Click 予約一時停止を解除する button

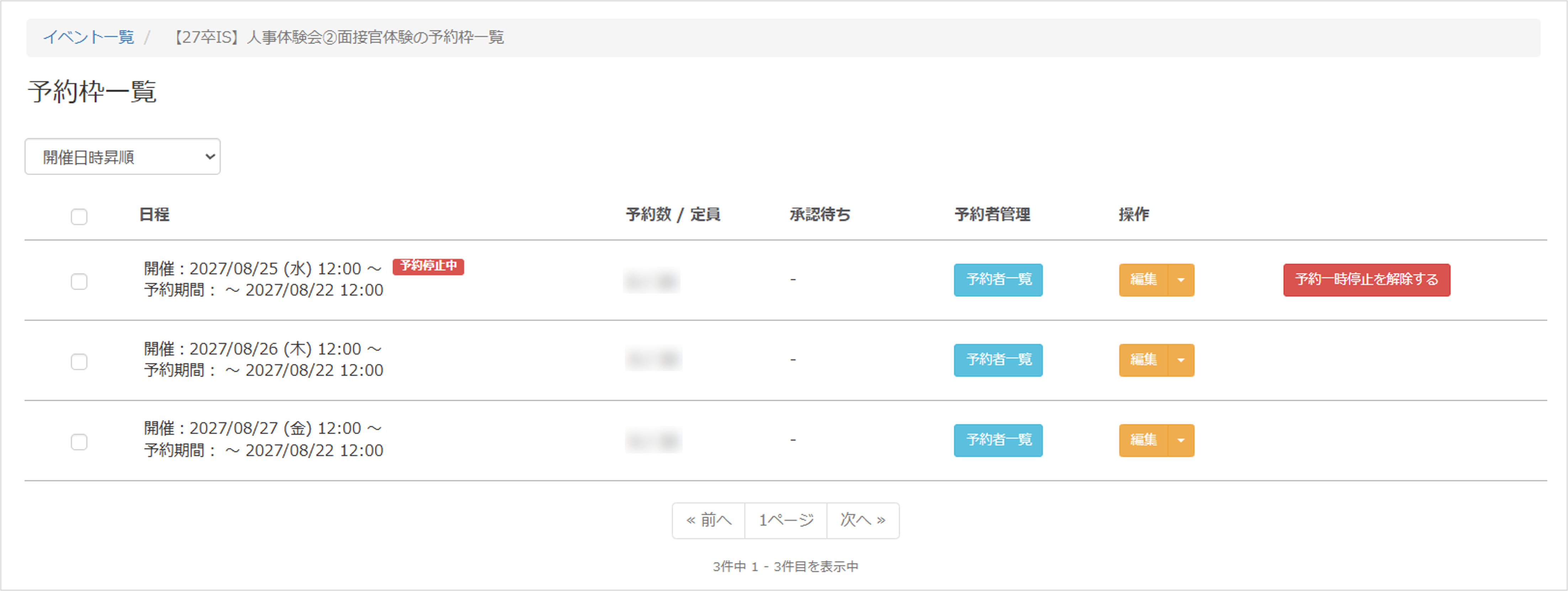(x=1367, y=280)
